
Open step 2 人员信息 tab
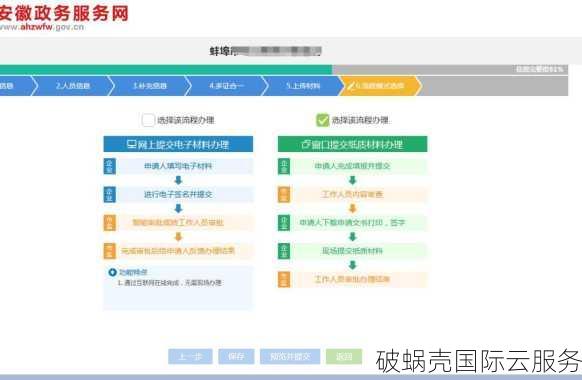(x=73, y=86)
